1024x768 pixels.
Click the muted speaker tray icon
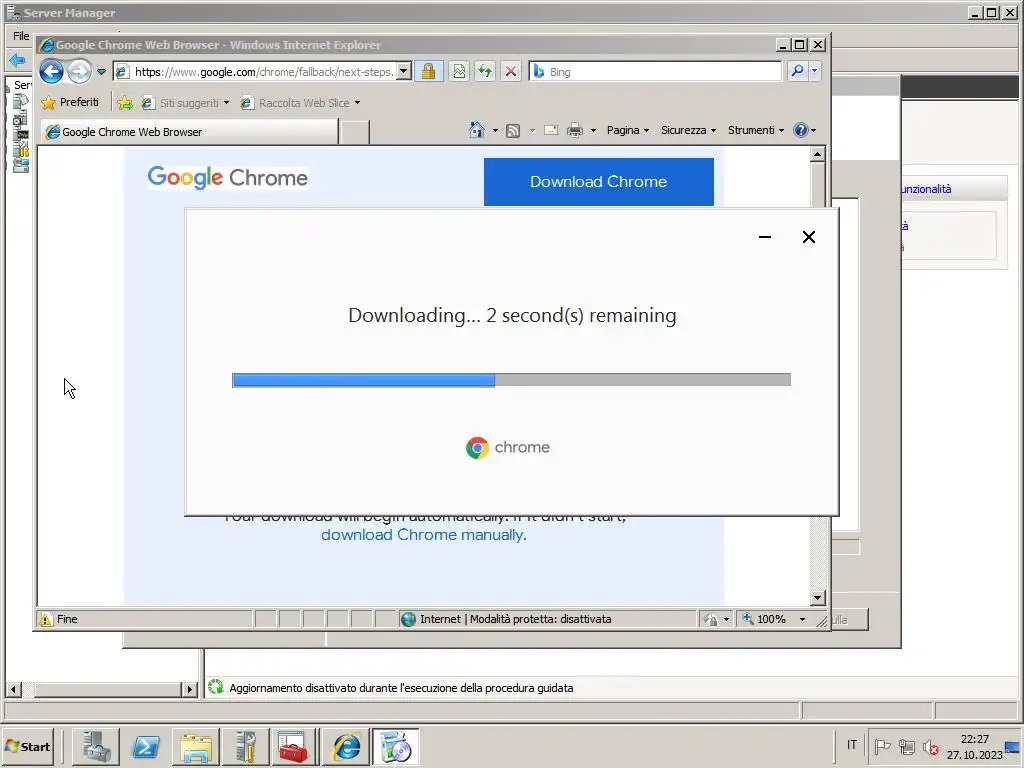click(931, 747)
